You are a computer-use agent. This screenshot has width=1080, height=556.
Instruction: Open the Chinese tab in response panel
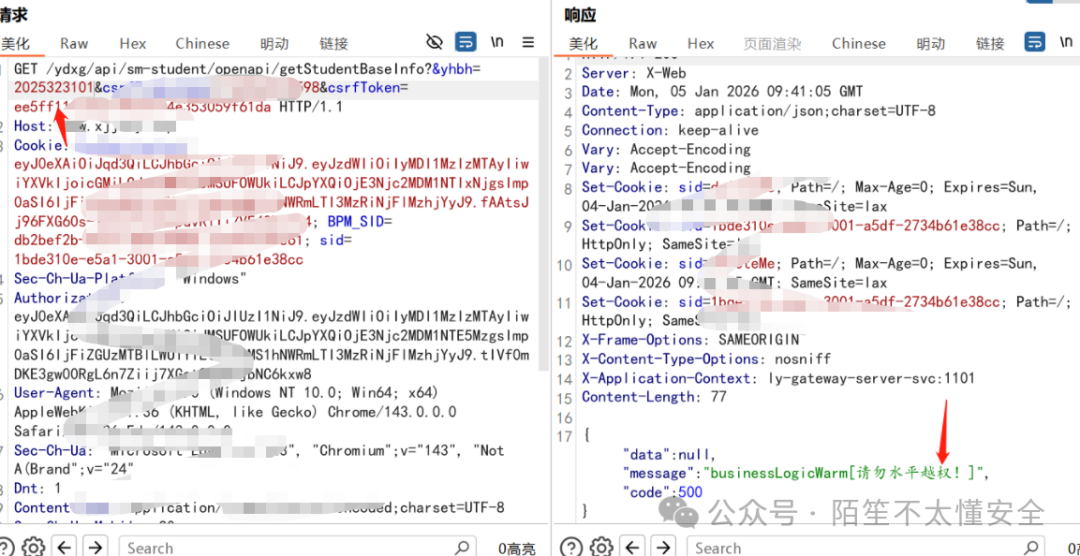[x=858, y=43]
